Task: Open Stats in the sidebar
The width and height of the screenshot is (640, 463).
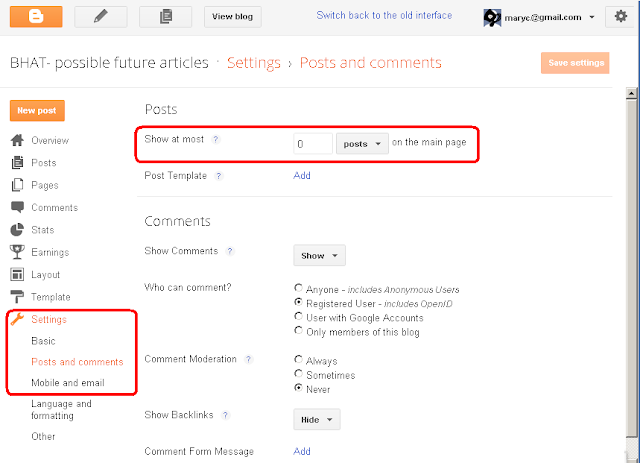Action: (43, 230)
